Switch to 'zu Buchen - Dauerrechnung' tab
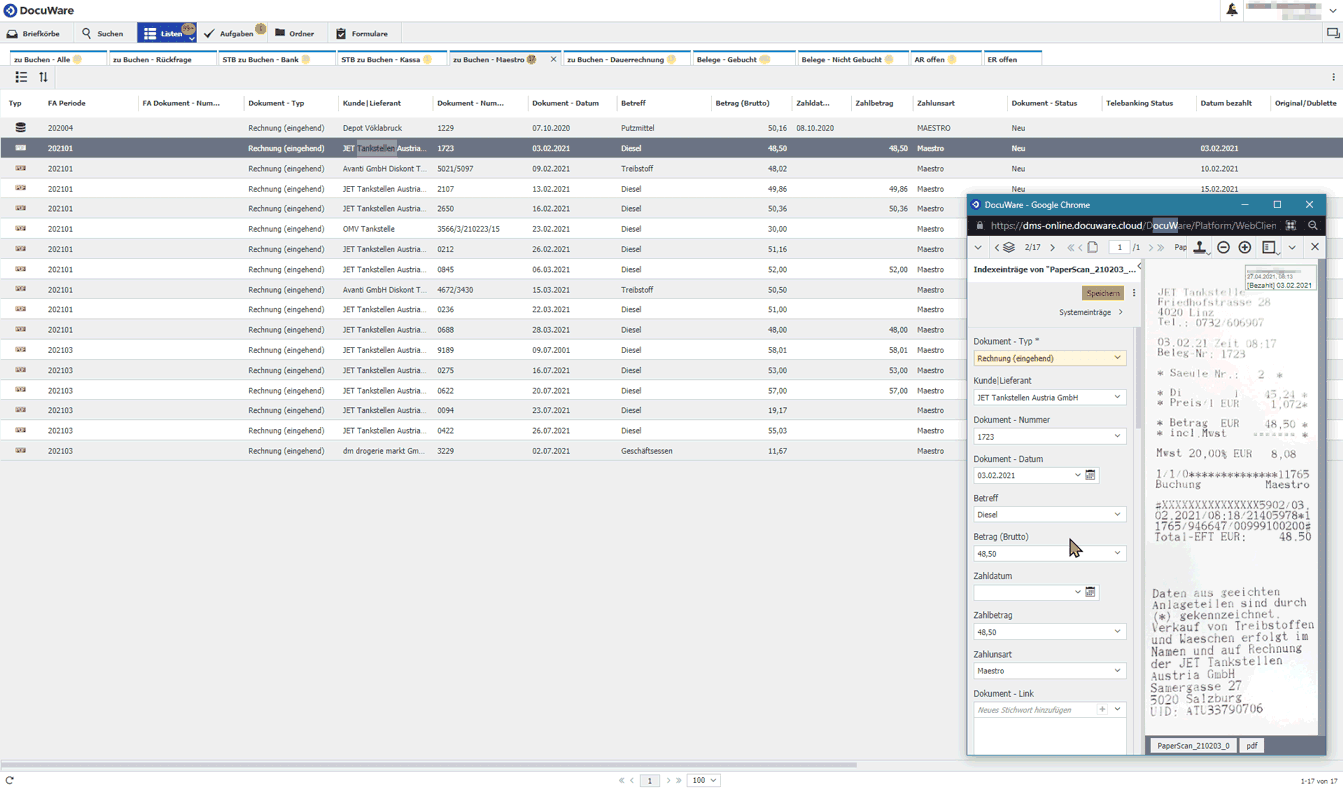This screenshot has width=1343, height=790. pyautogui.click(x=625, y=60)
